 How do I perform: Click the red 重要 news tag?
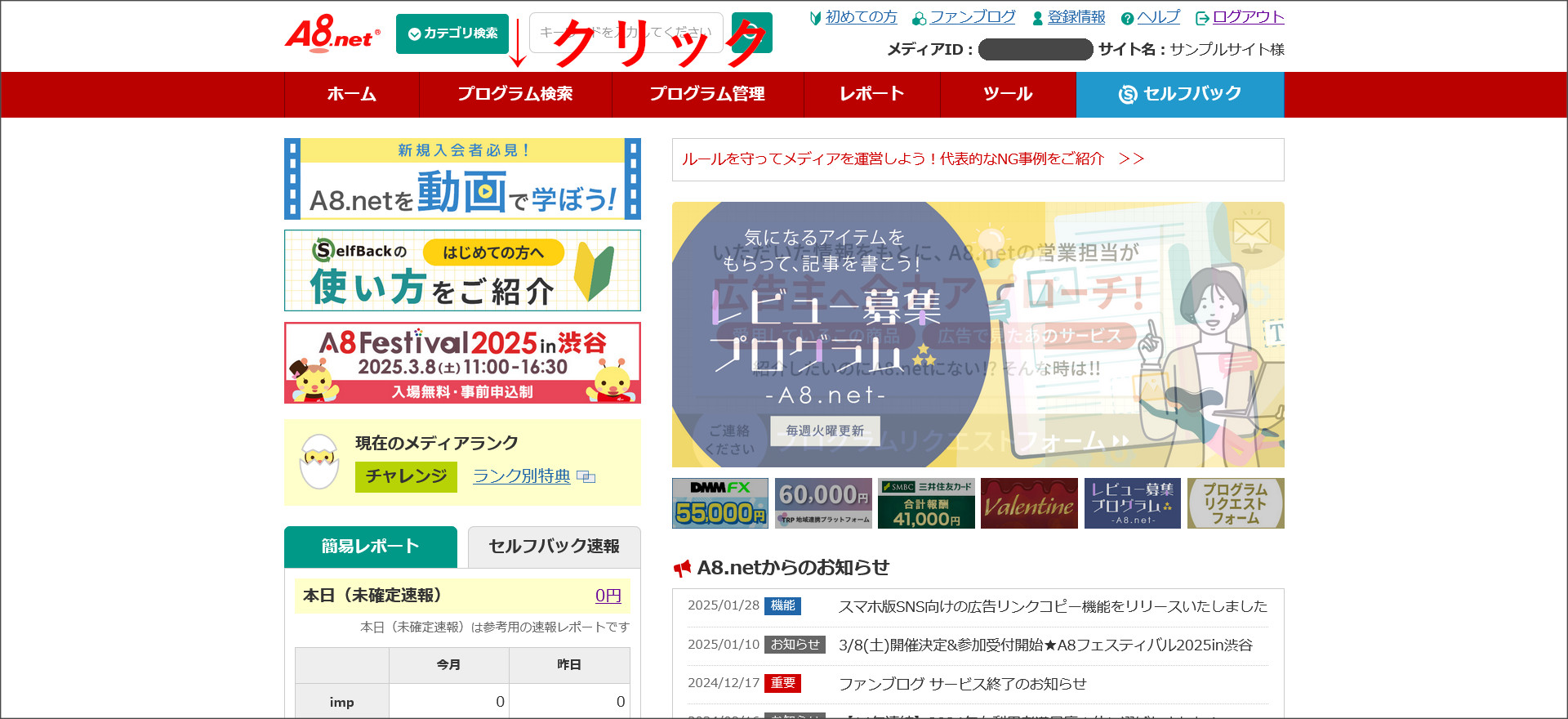pos(782,683)
